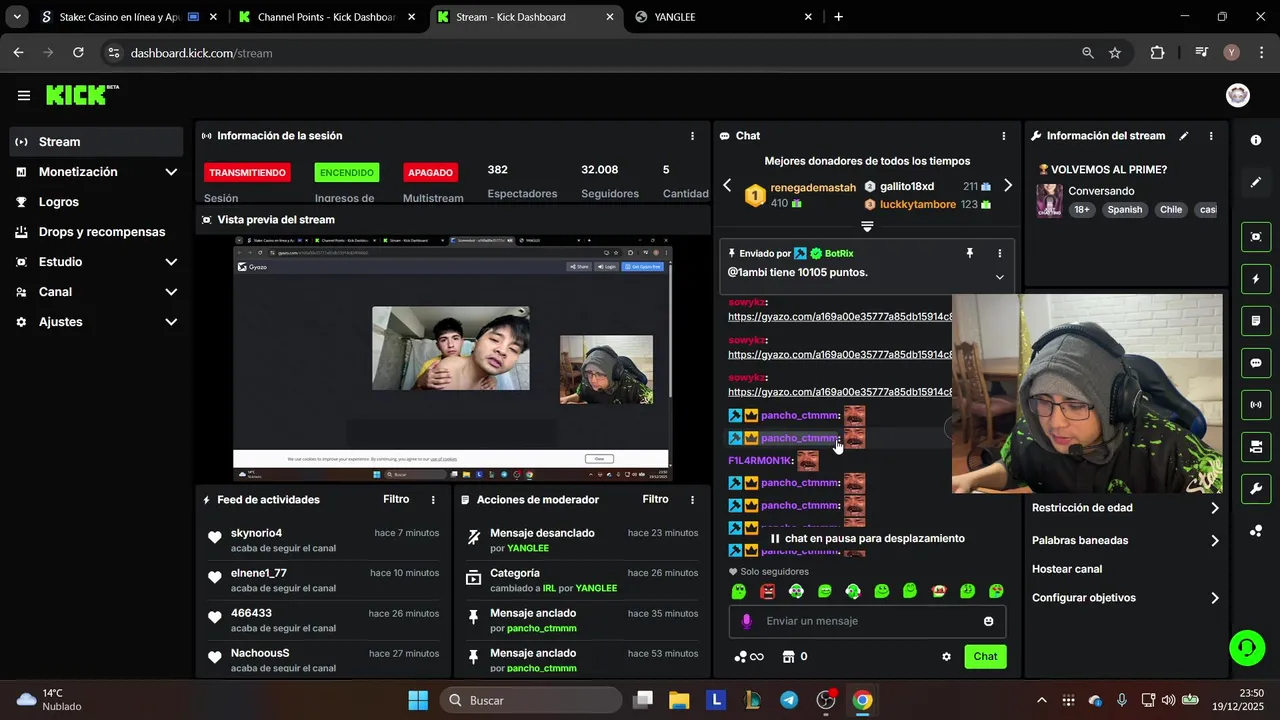Expand the Estudio menu

click(x=96, y=262)
